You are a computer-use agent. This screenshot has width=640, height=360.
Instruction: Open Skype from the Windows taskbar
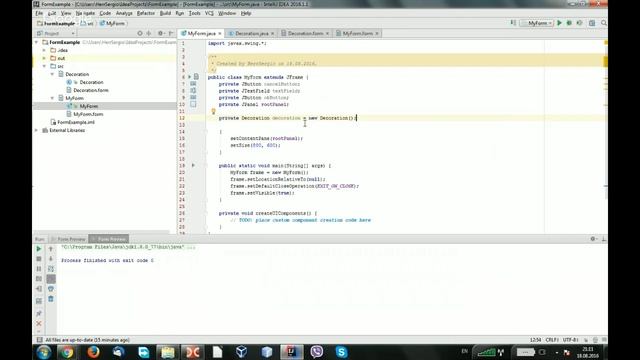tap(342, 352)
